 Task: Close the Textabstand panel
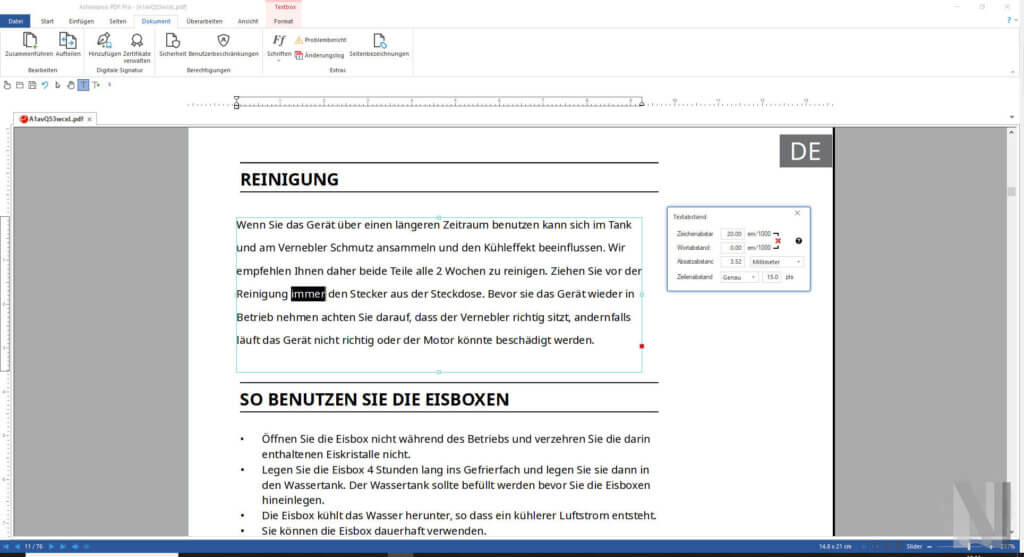pos(797,214)
